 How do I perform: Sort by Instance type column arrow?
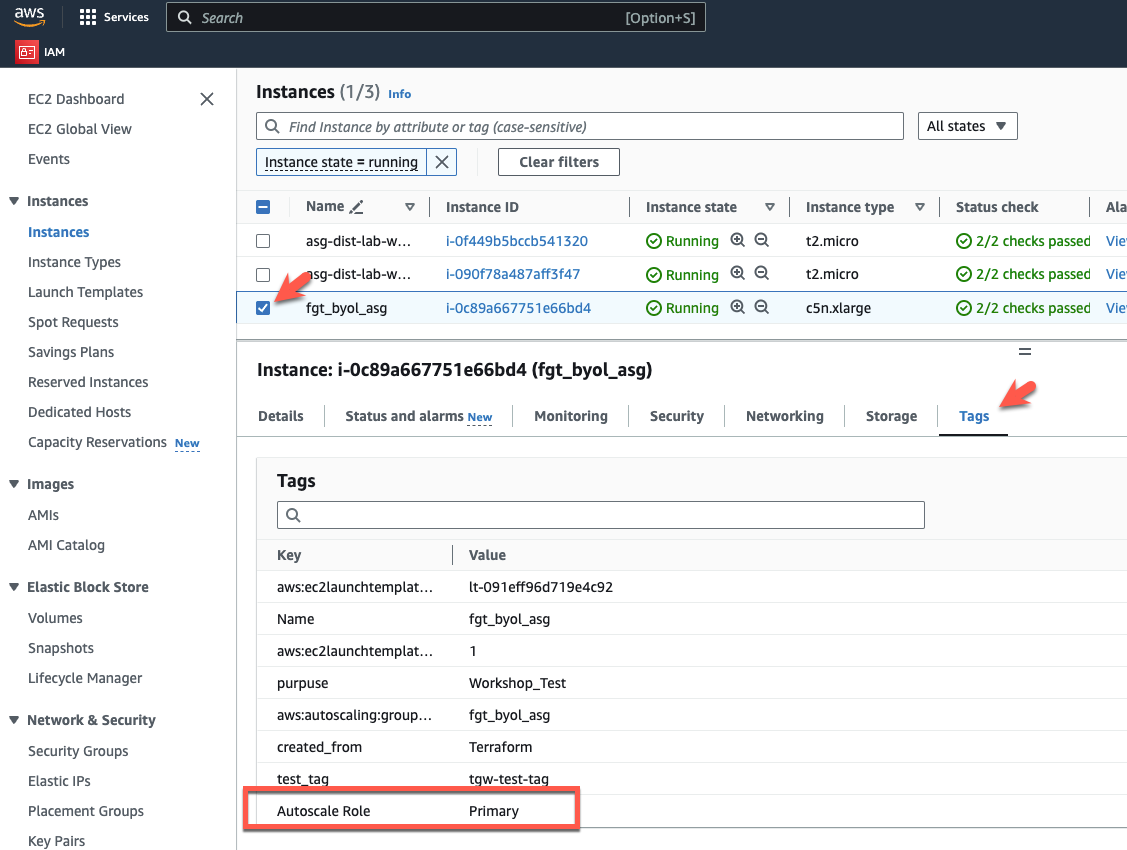[x=919, y=207]
